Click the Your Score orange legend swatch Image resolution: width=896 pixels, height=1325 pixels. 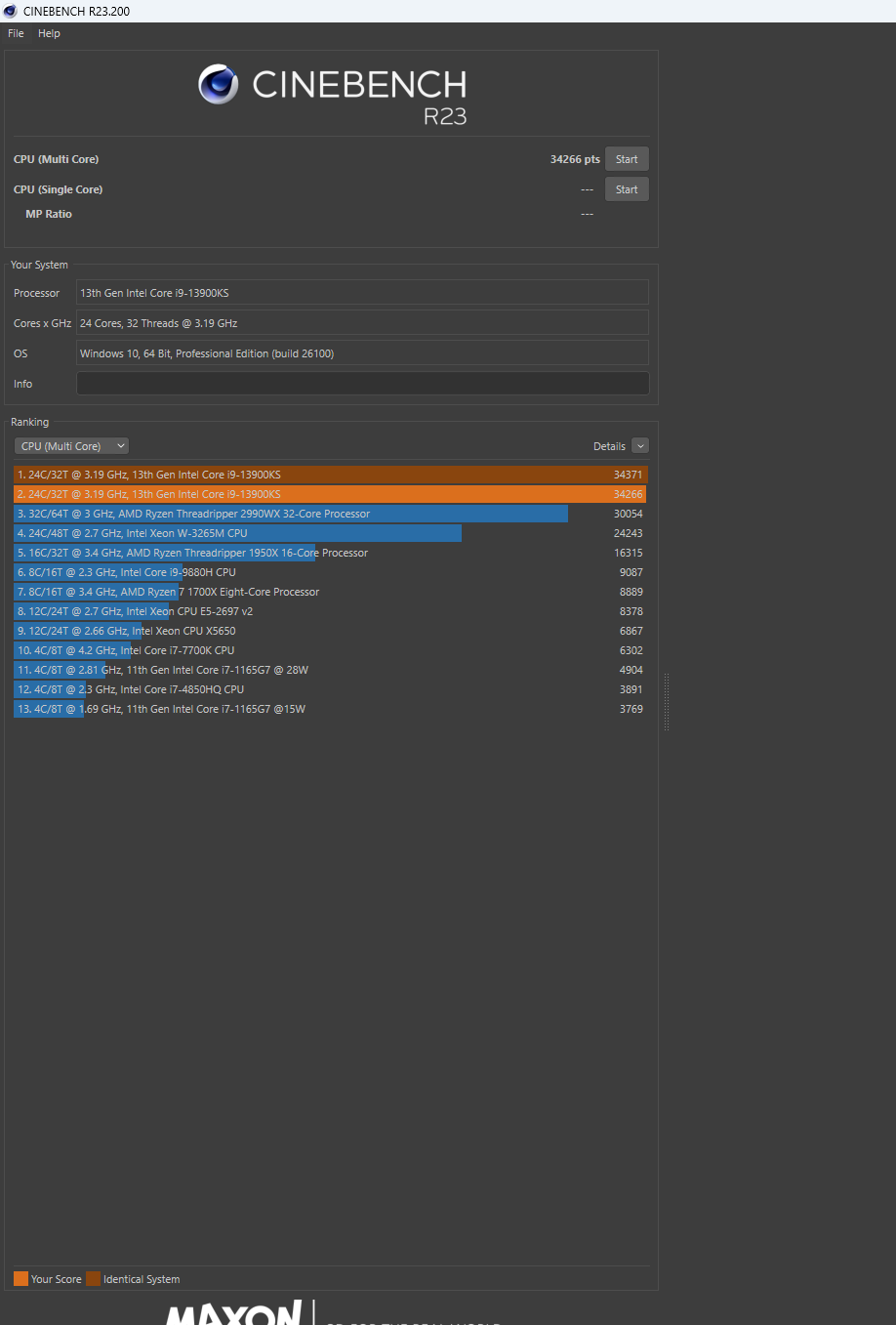[20, 1279]
